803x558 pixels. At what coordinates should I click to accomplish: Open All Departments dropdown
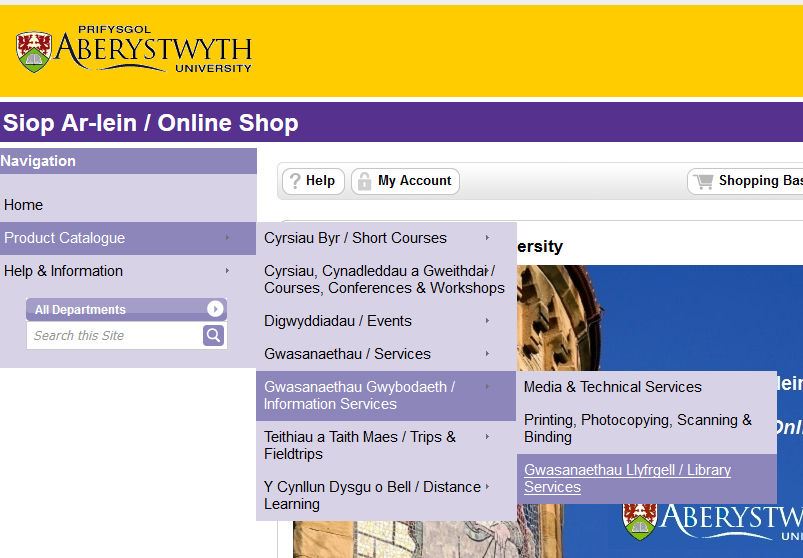pos(126,309)
